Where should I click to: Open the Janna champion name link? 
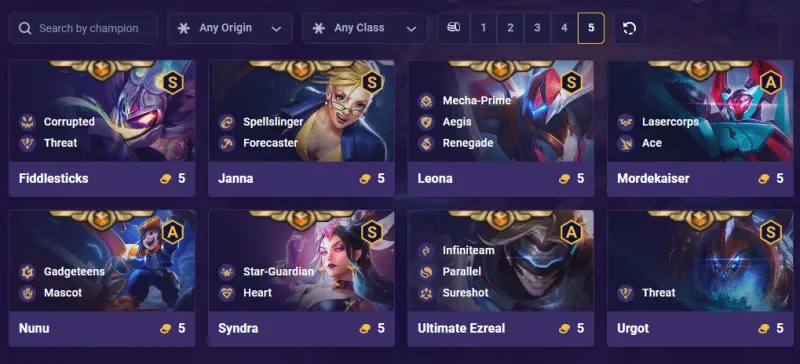236,178
